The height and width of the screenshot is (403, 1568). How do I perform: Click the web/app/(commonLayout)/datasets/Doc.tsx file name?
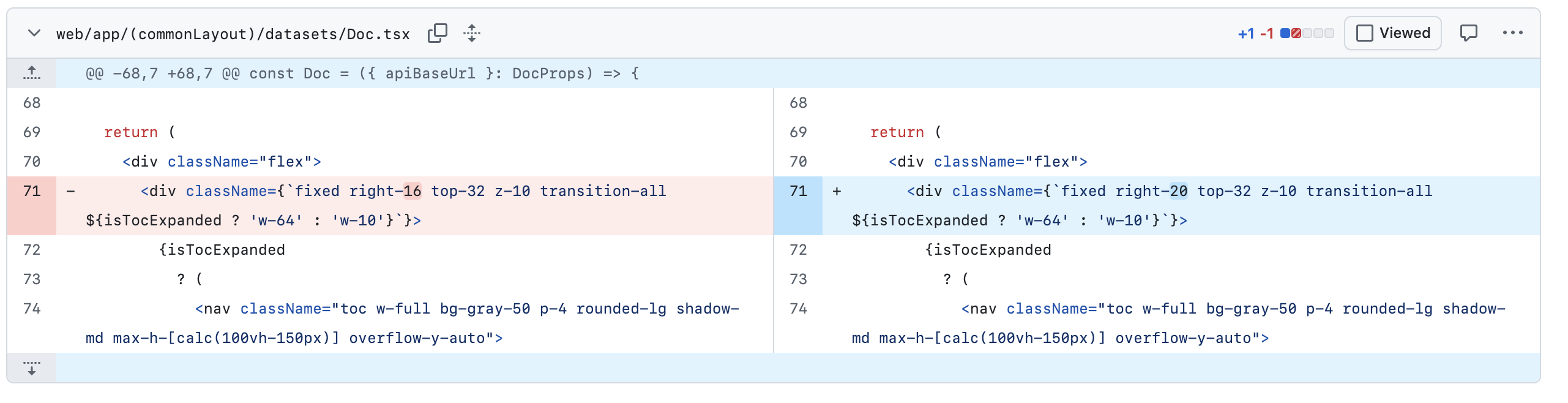click(x=233, y=34)
